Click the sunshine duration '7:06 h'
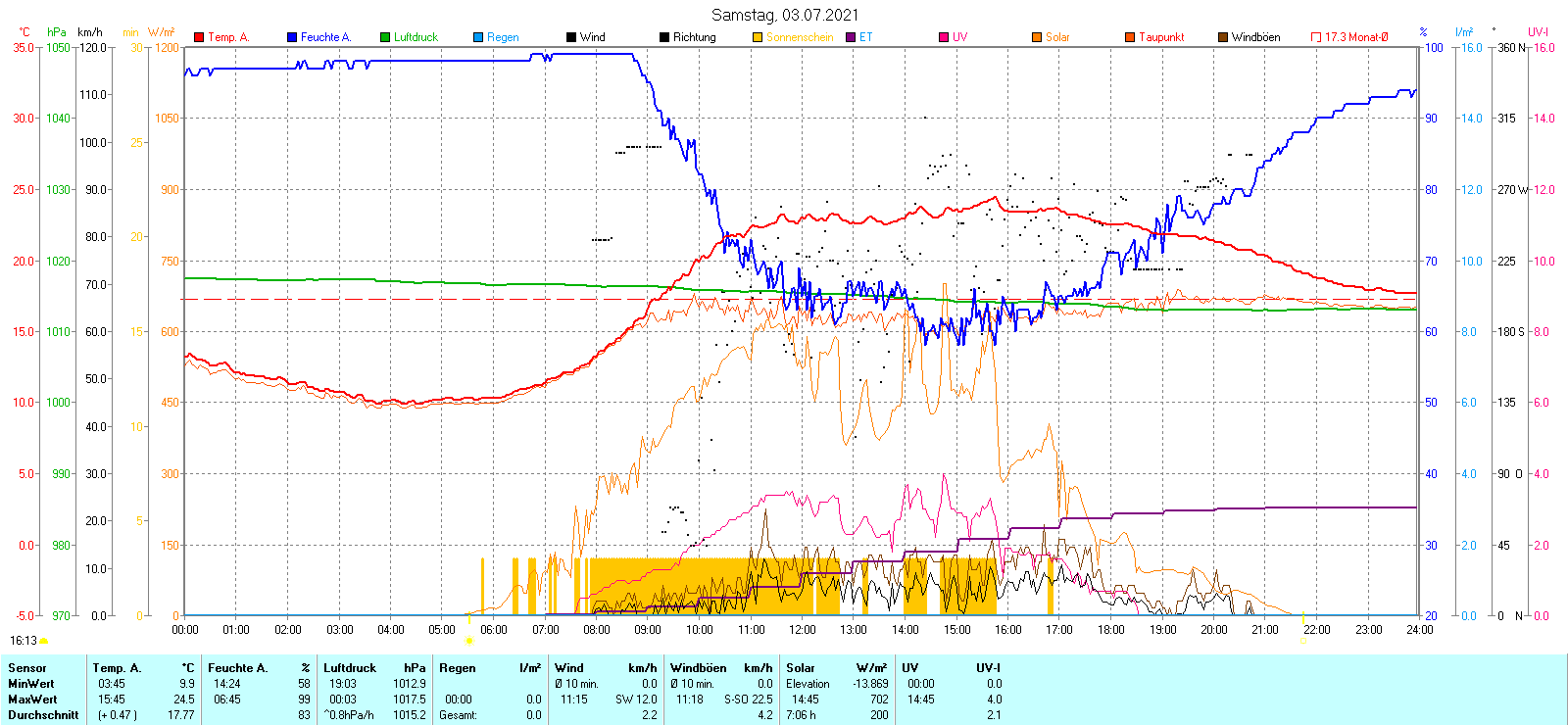Screen dimensions: 1568x725 coord(803,715)
